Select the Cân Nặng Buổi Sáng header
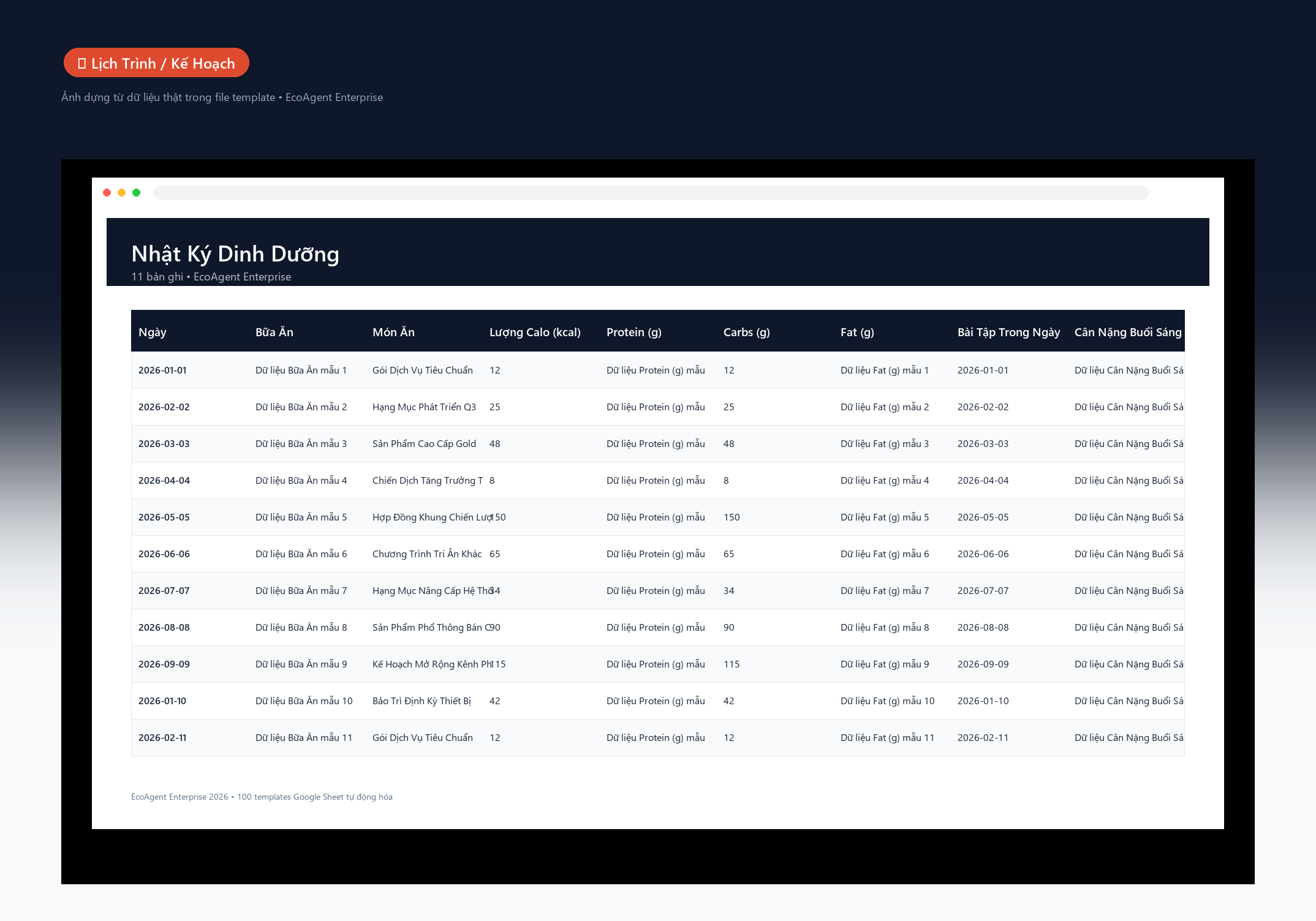1316x921 pixels. tap(1128, 332)
